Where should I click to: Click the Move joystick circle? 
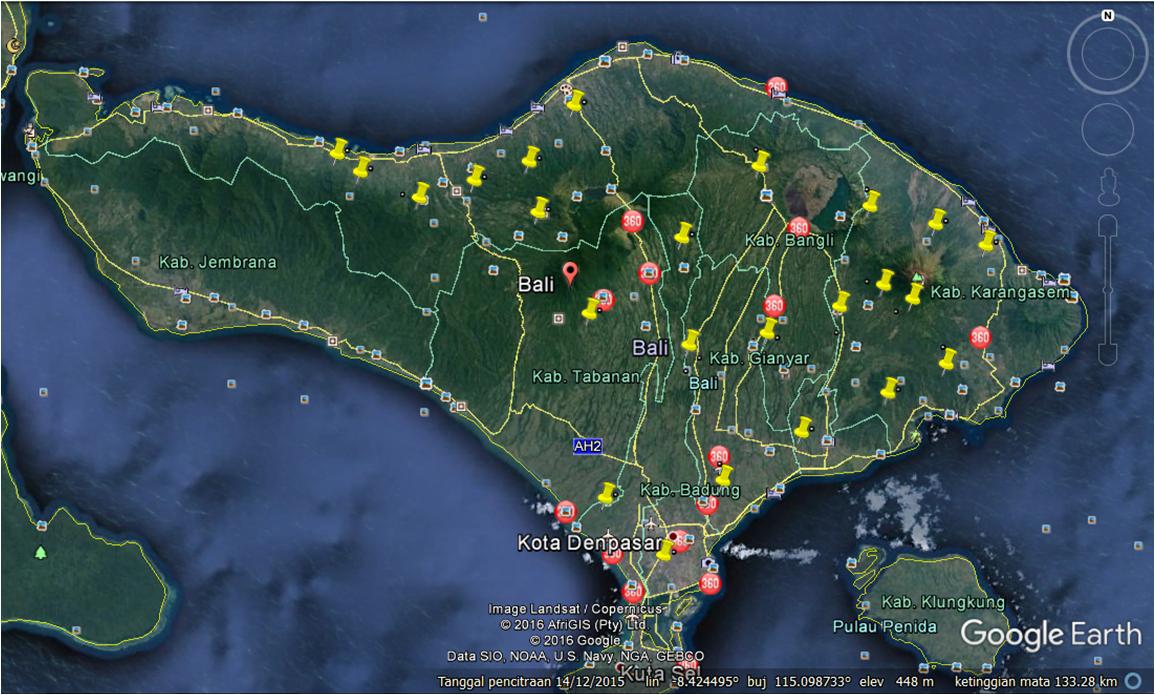coord(1107,129)
